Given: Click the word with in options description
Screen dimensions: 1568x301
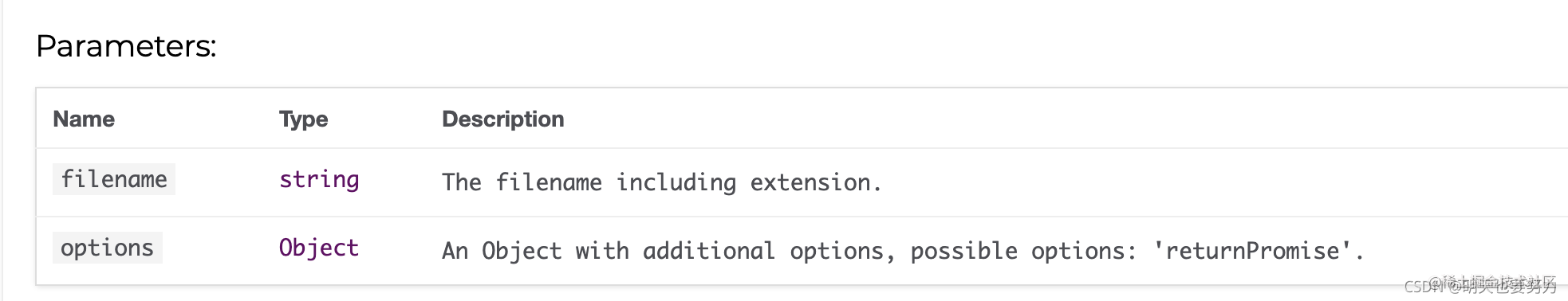Looking at the screenshot, I should (602, 251).
